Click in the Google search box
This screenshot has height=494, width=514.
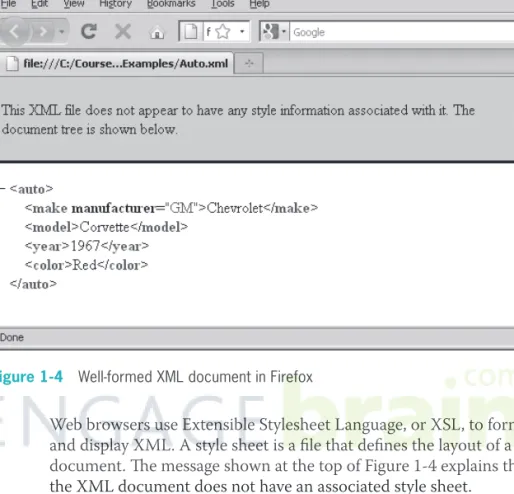pos(402,32)
